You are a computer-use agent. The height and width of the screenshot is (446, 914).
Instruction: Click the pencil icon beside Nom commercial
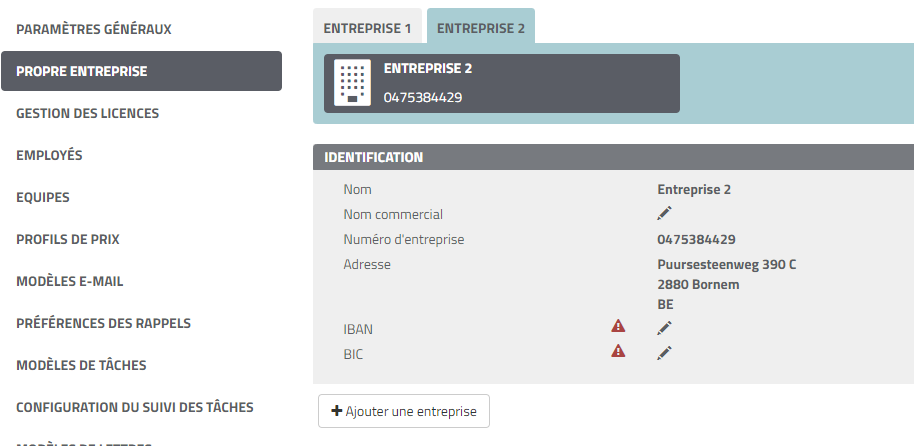coord(664,213)
